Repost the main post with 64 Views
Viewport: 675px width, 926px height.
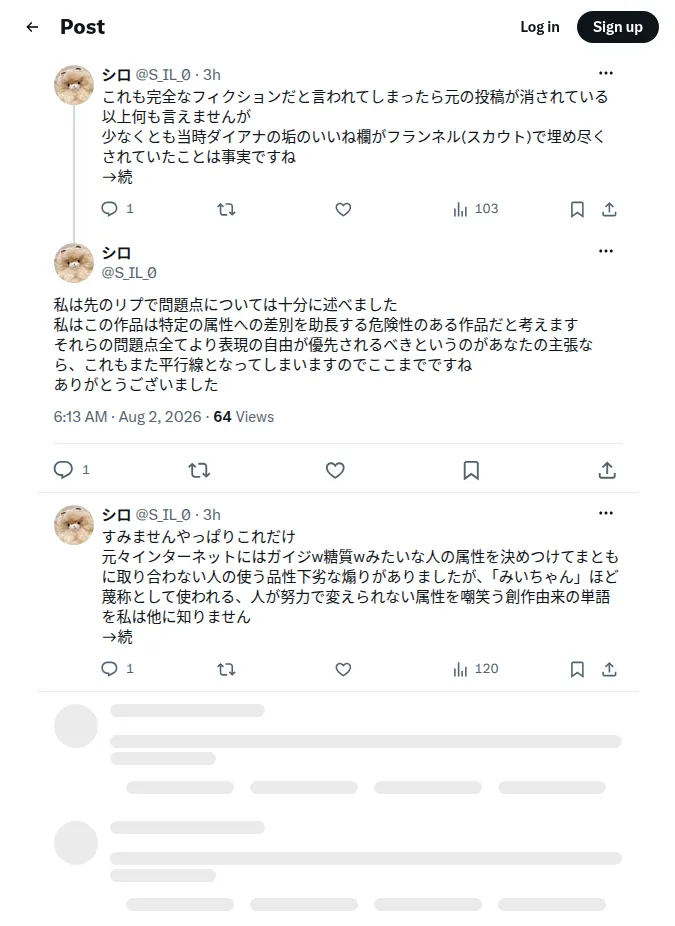click(x=199, y=470)
